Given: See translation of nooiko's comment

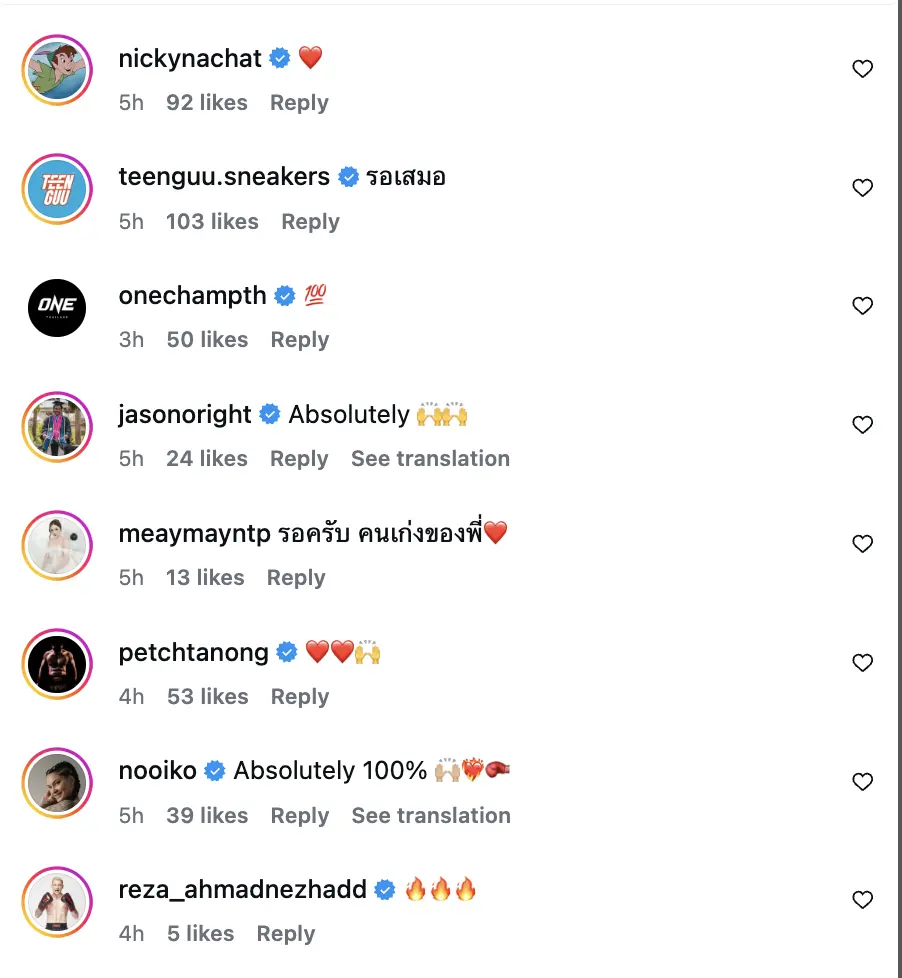Looking at the screenshot, I should [431, 816].
